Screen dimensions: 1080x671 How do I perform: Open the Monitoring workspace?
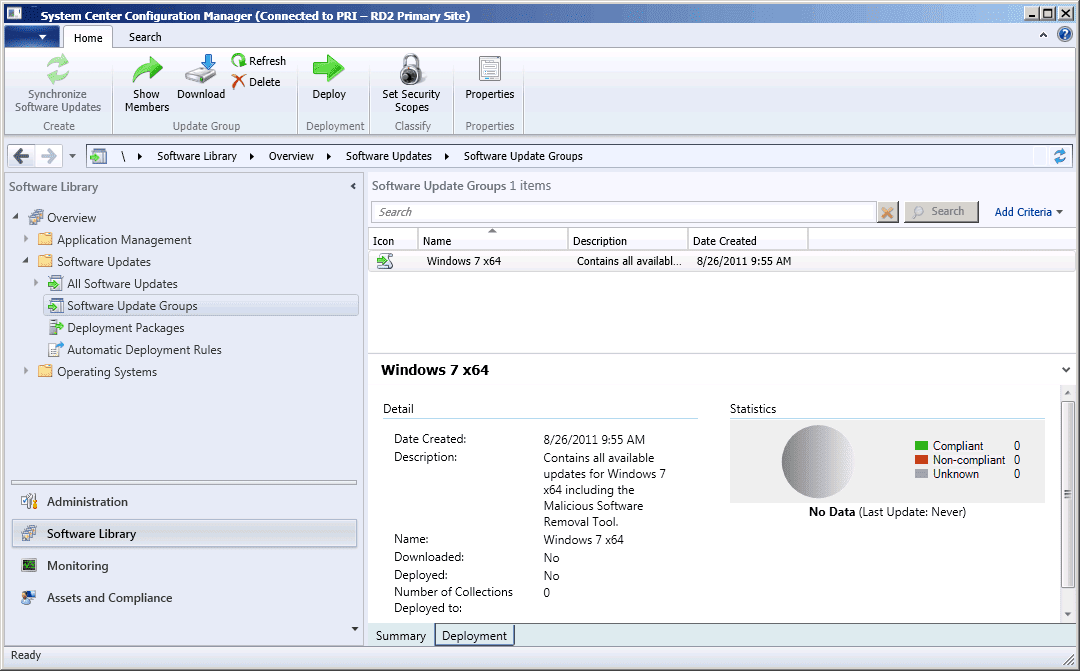pyautogui.click(x=184, y=566)
